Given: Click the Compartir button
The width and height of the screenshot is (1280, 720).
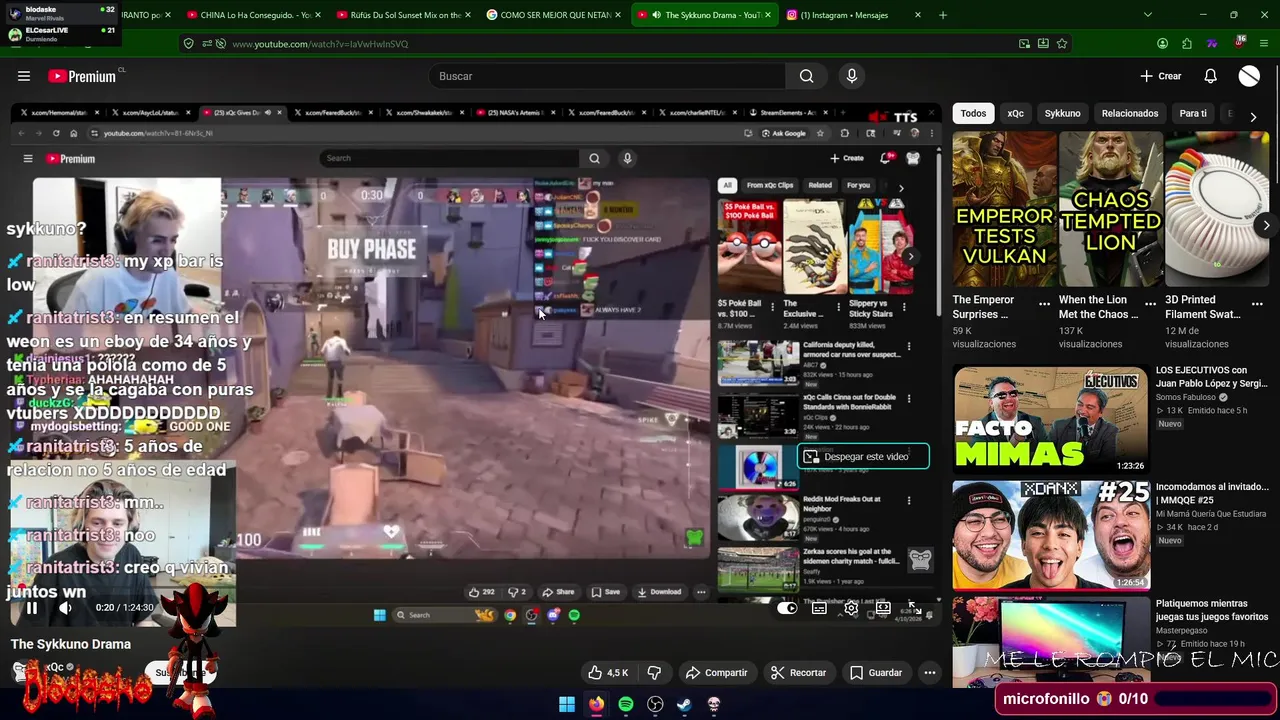Looking at the screenshot, I should [x=716, y=673].
